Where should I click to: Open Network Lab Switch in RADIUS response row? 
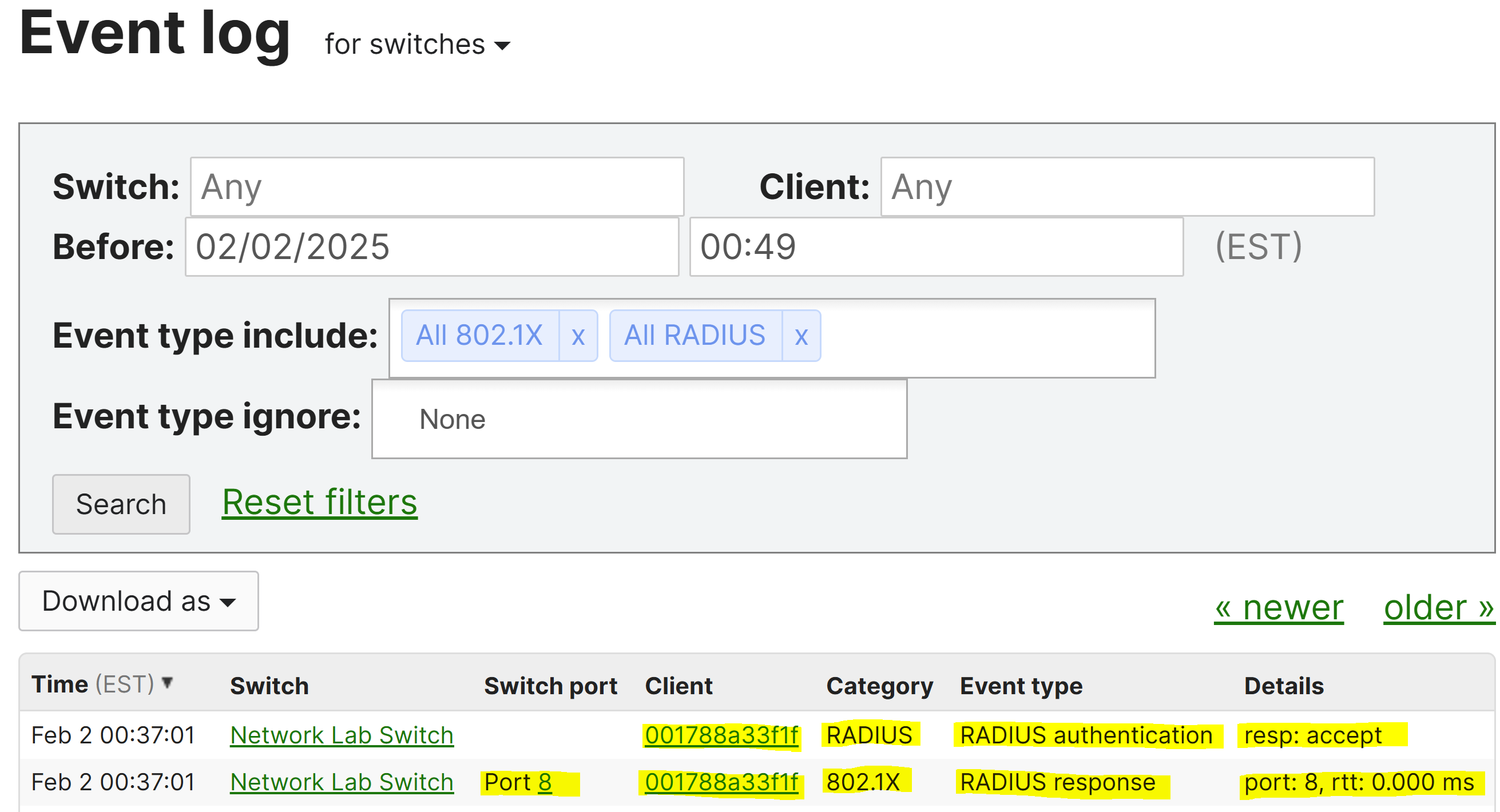[x=342, y=782]
